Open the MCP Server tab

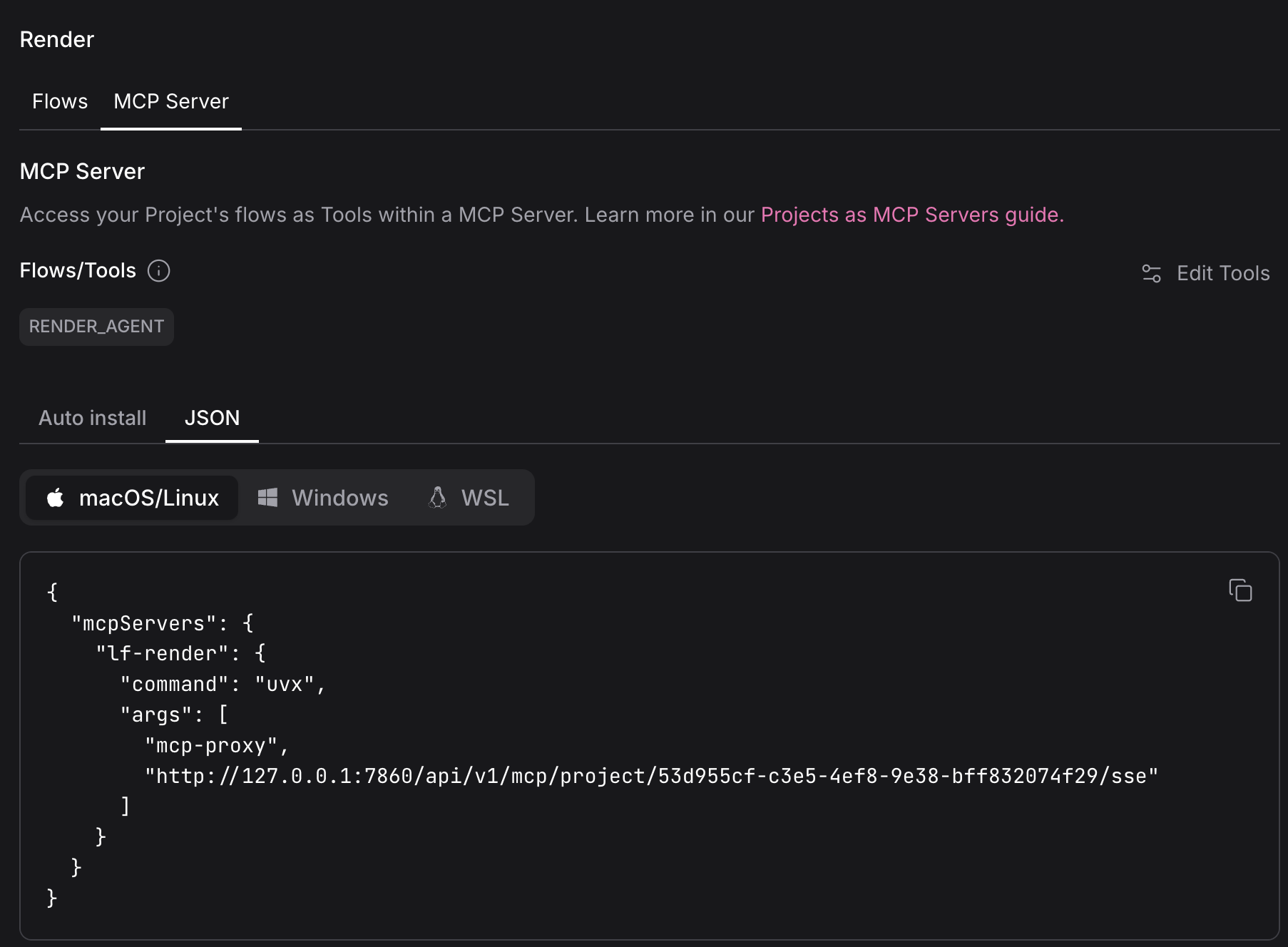coord(170,101)
